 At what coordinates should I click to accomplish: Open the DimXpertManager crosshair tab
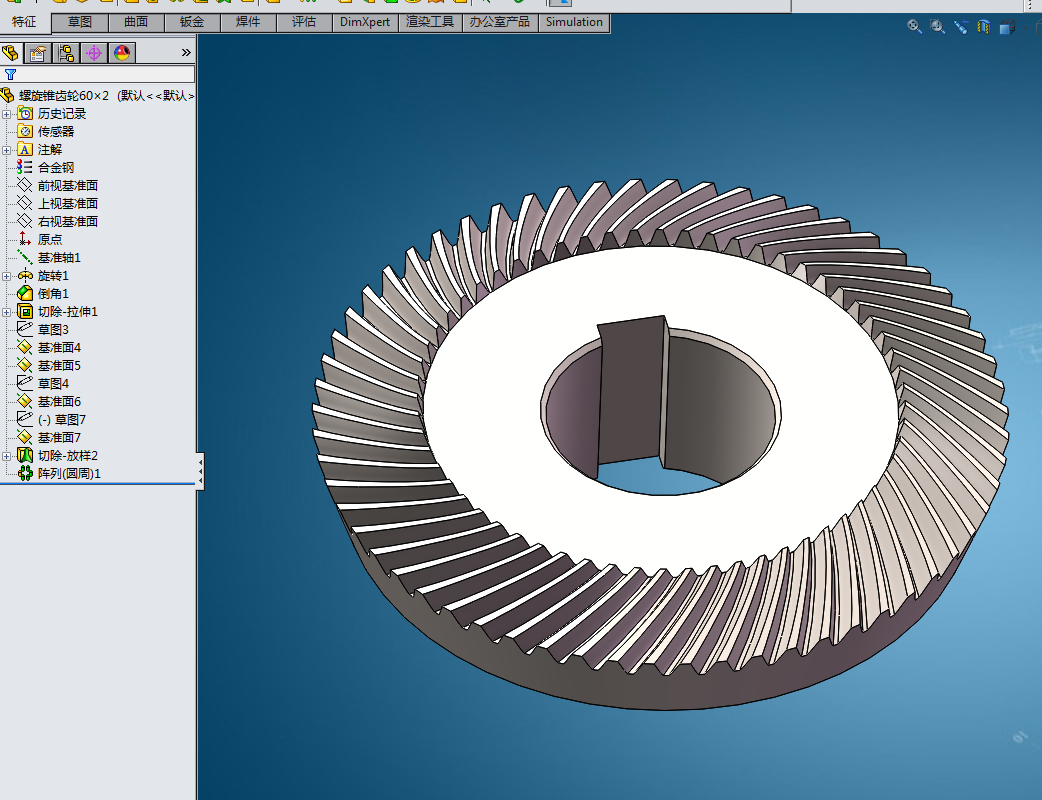pyautogui.click(x=94, y=52)
